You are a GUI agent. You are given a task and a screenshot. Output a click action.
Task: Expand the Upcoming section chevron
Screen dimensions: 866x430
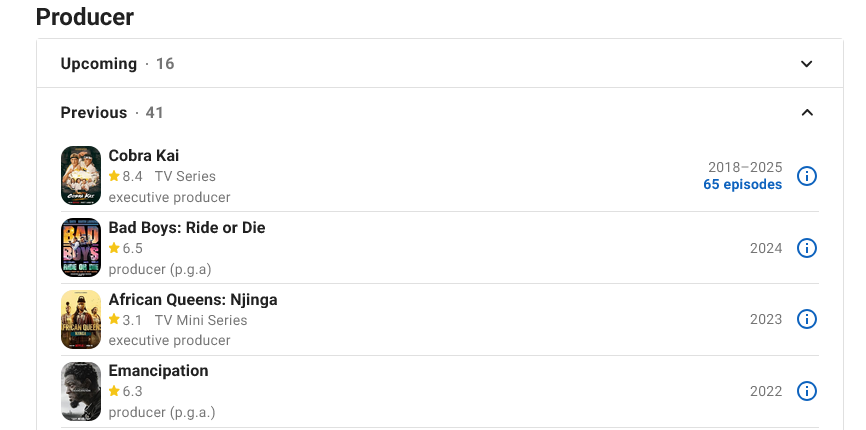(806, 63)
